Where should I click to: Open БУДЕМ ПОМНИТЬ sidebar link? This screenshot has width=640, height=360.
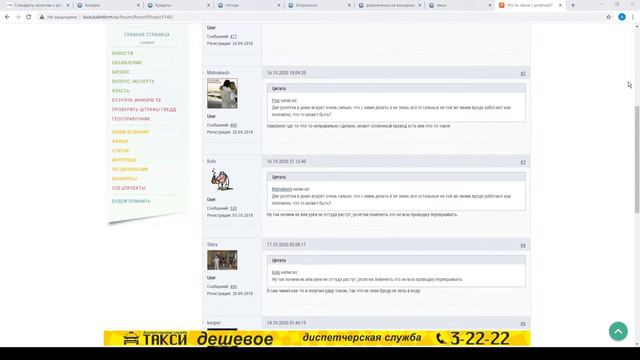click(131, 202)
